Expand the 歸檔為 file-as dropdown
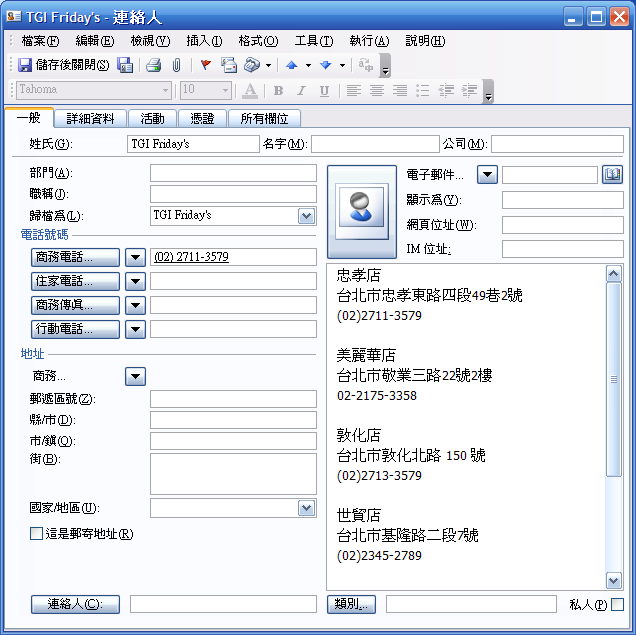 pyautogui.click(x=307, y=216)
